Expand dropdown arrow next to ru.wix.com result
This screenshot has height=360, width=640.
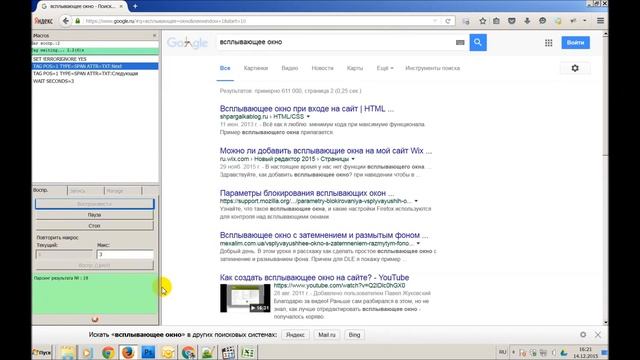coord(353,159)
